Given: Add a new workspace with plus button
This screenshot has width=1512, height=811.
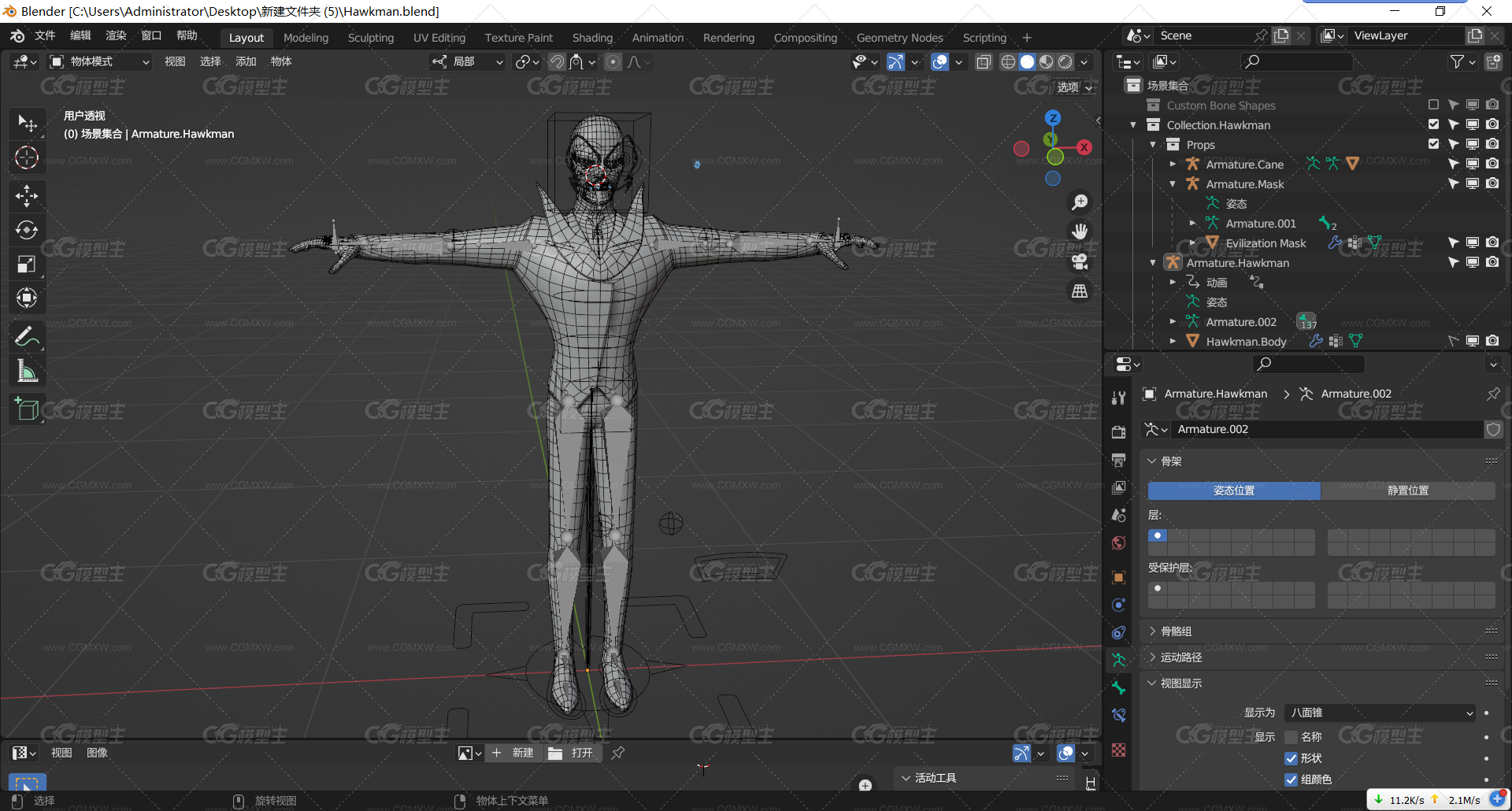Looking at the screenshot, I should [1027, 38].
